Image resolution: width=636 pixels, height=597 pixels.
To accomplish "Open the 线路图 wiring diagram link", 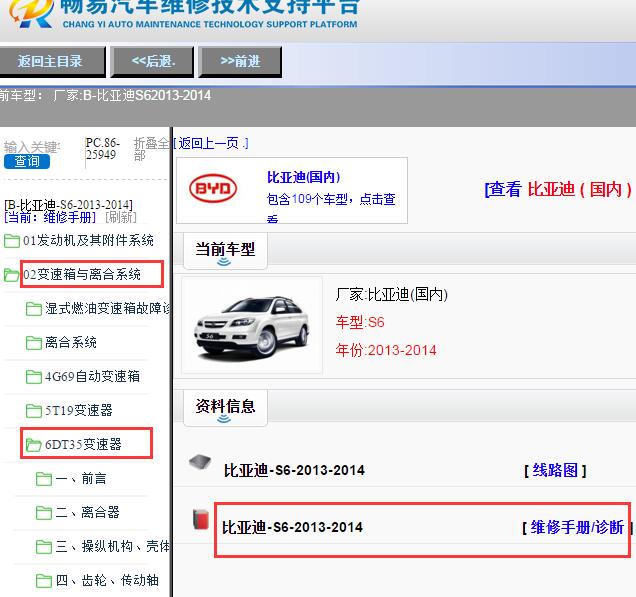I will tap(555, 470).
